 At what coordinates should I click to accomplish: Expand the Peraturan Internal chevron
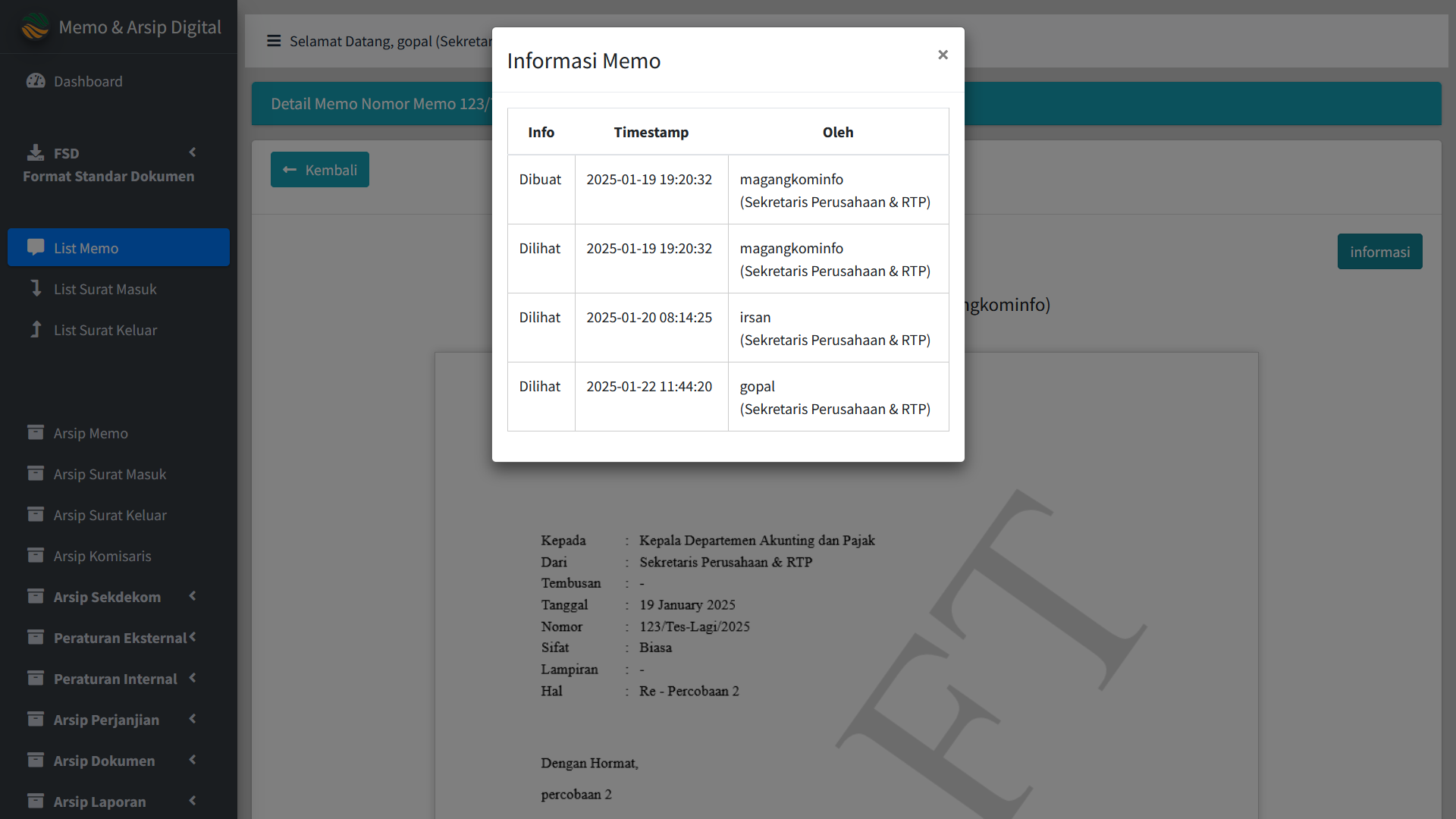pos(193,678)
